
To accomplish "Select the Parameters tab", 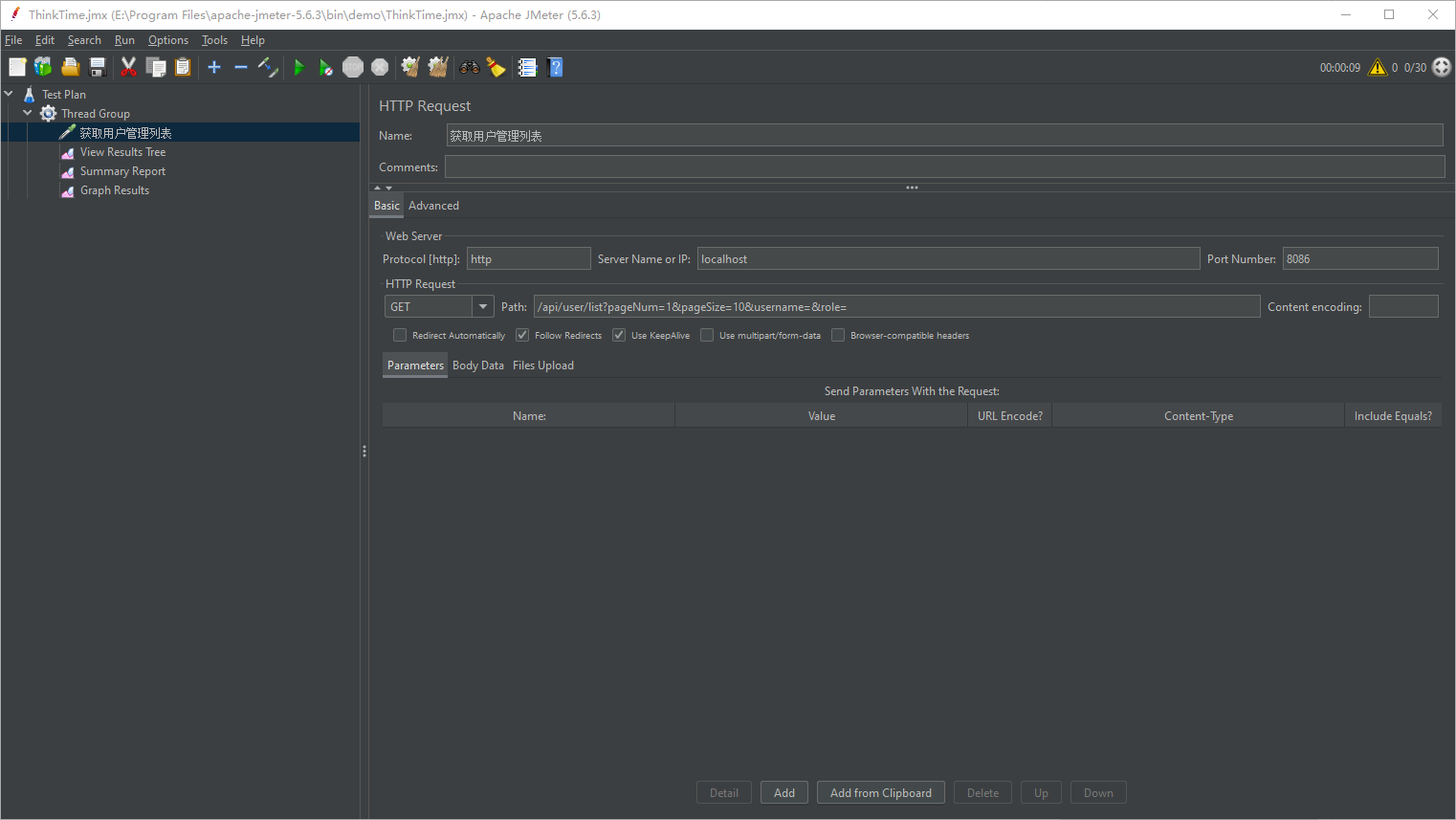I will [415, 366].
